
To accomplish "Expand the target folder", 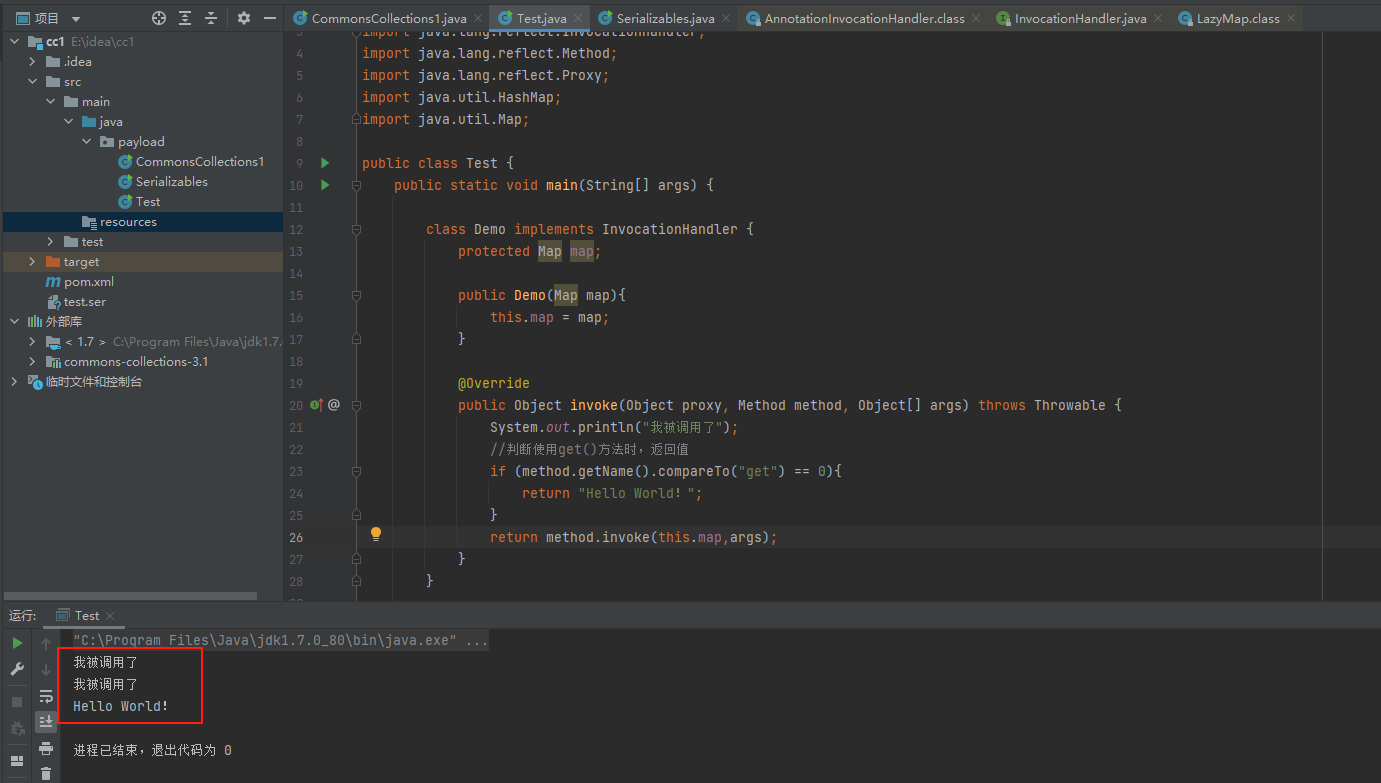I will pos(33,262).
